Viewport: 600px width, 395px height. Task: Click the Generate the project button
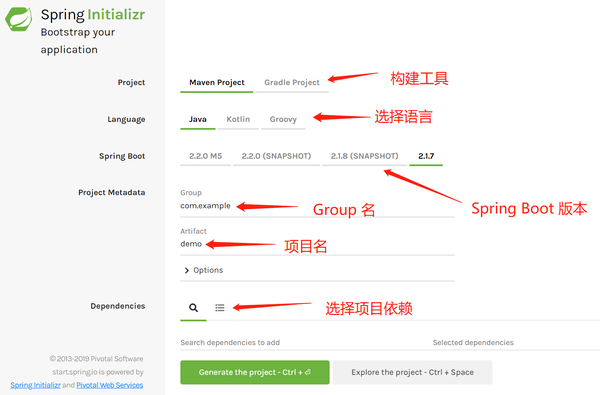pyautogui.click(x=255, y=372)
